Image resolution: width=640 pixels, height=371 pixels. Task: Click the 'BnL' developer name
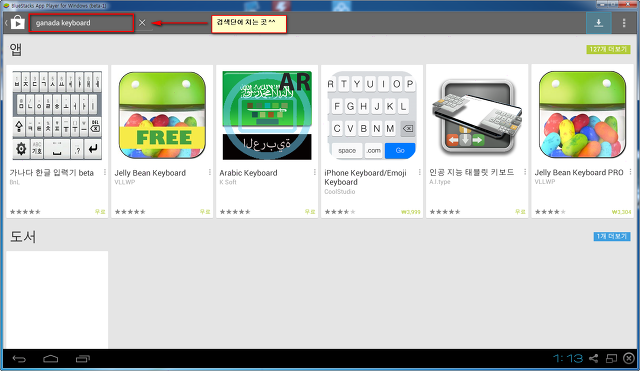tap(14, 182)
